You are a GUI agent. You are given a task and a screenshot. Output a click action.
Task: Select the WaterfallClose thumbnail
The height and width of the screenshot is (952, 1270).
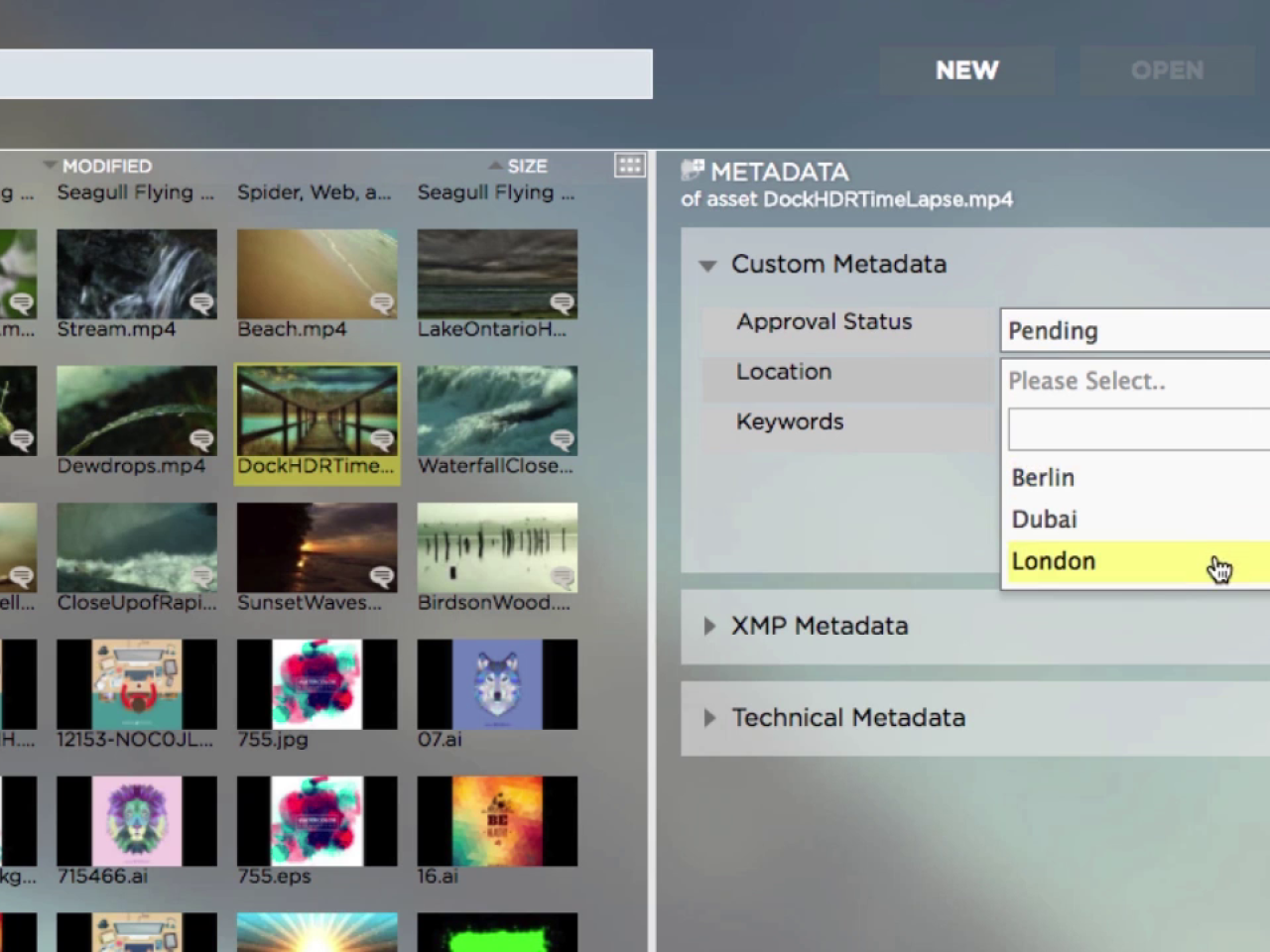click(x=497, y=411)
